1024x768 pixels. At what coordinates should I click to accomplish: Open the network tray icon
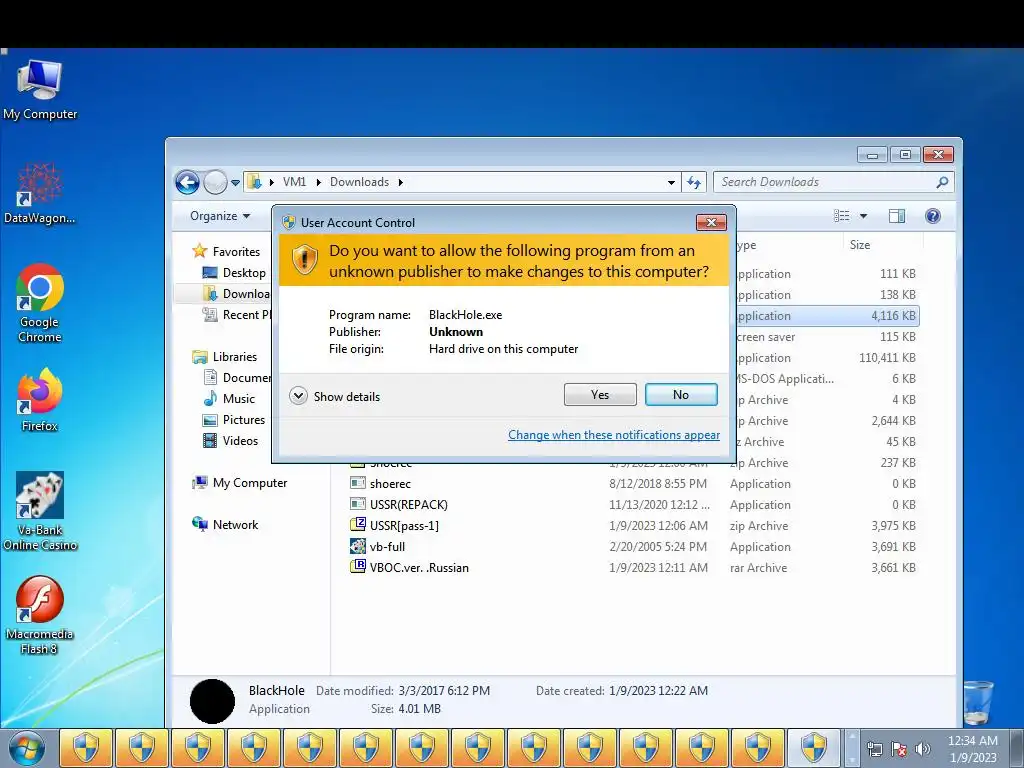[x=874, y=749]
